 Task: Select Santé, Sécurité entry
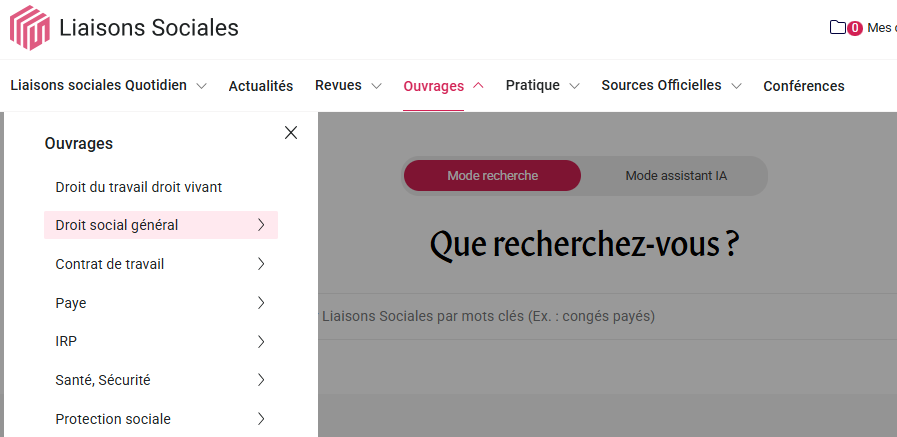(103, 380)
